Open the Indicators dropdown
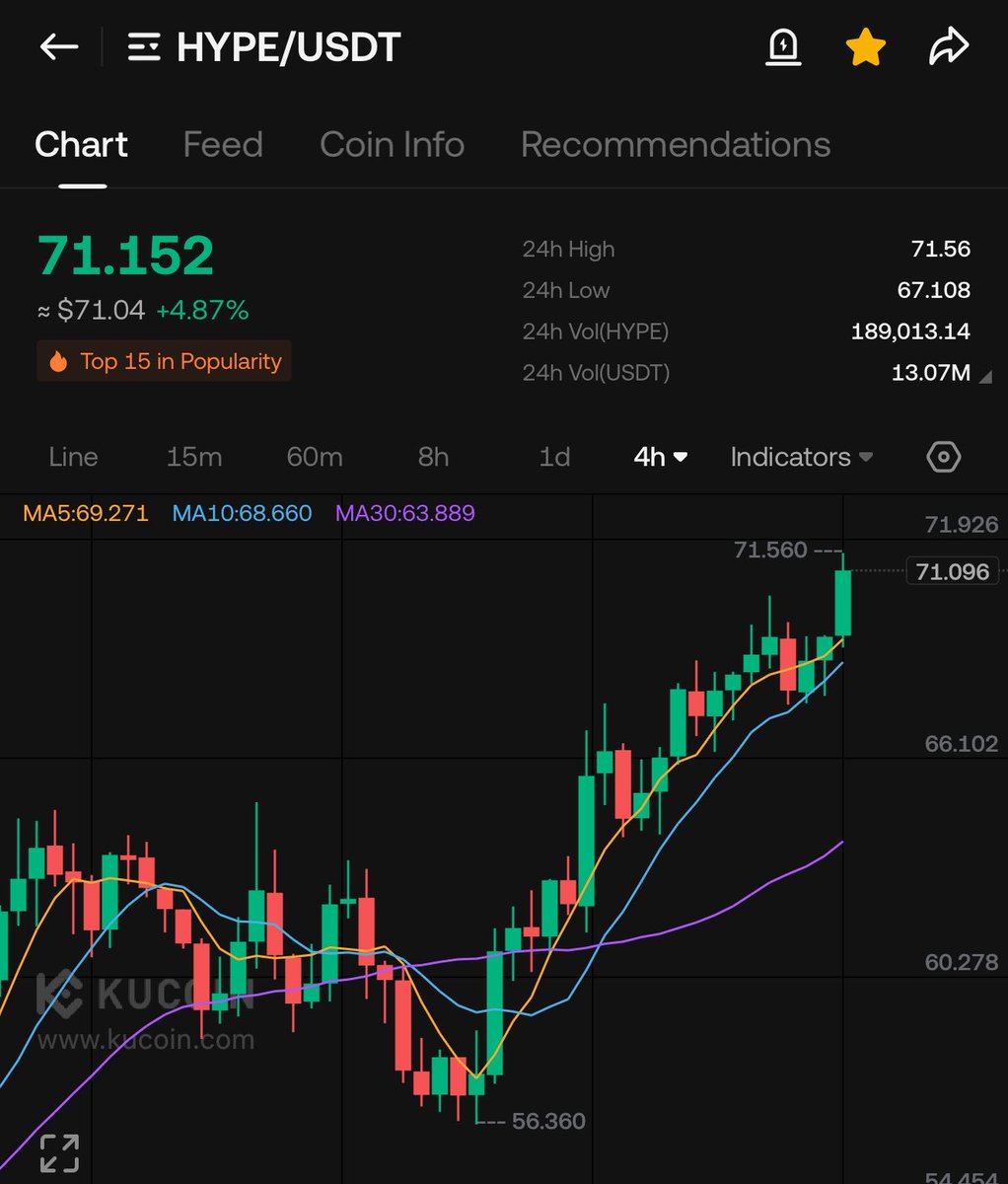The width and height of the screenshot is (1008, 1184). [x=802, y=457]
